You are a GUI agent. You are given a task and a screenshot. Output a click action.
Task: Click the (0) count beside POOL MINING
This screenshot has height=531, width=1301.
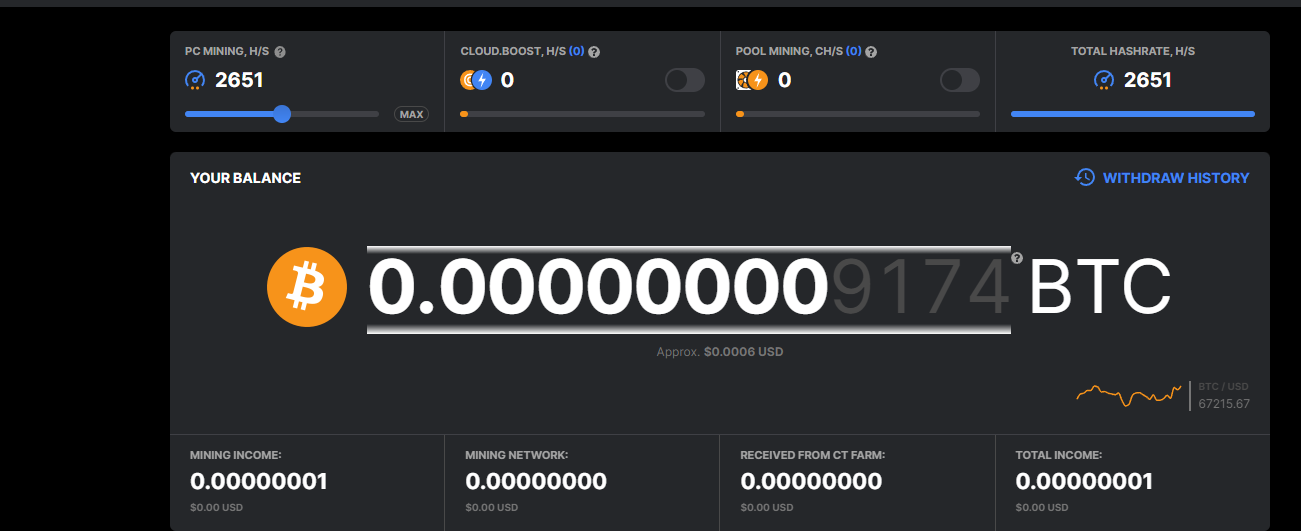(x=853, y=51)
